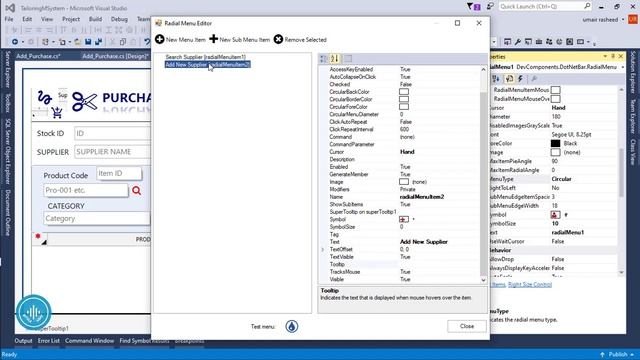The height and width of the screenshot is (360, 640).
Task: Click wrench icon in right toolbar
Action: (x=518, y=42)
